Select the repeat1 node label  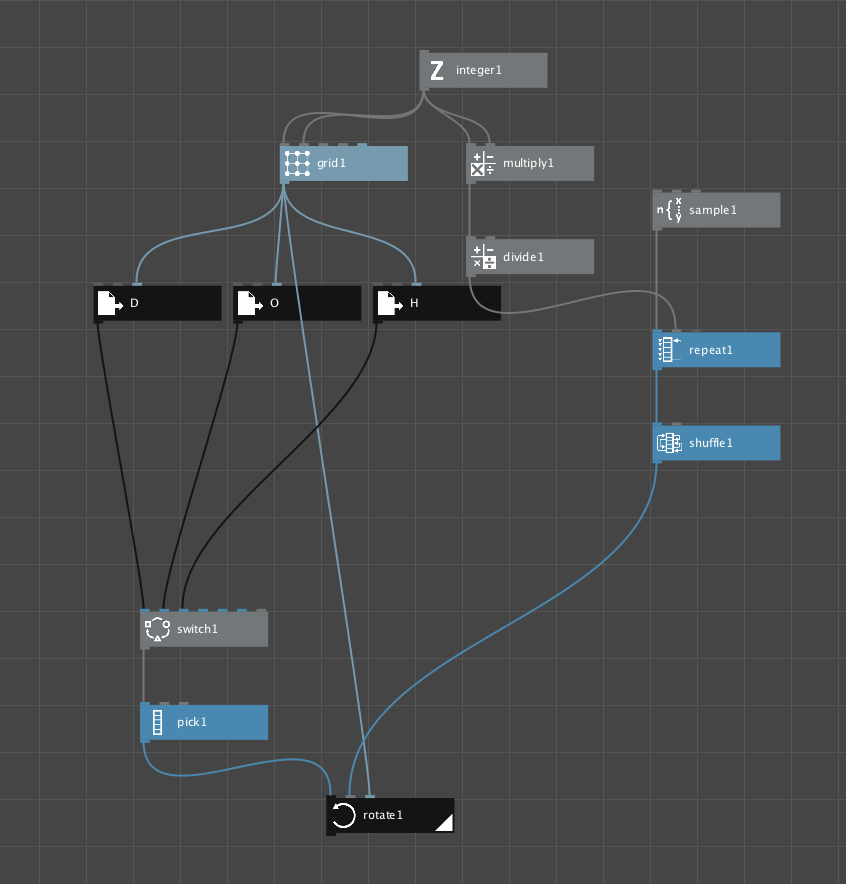[711, 350]
